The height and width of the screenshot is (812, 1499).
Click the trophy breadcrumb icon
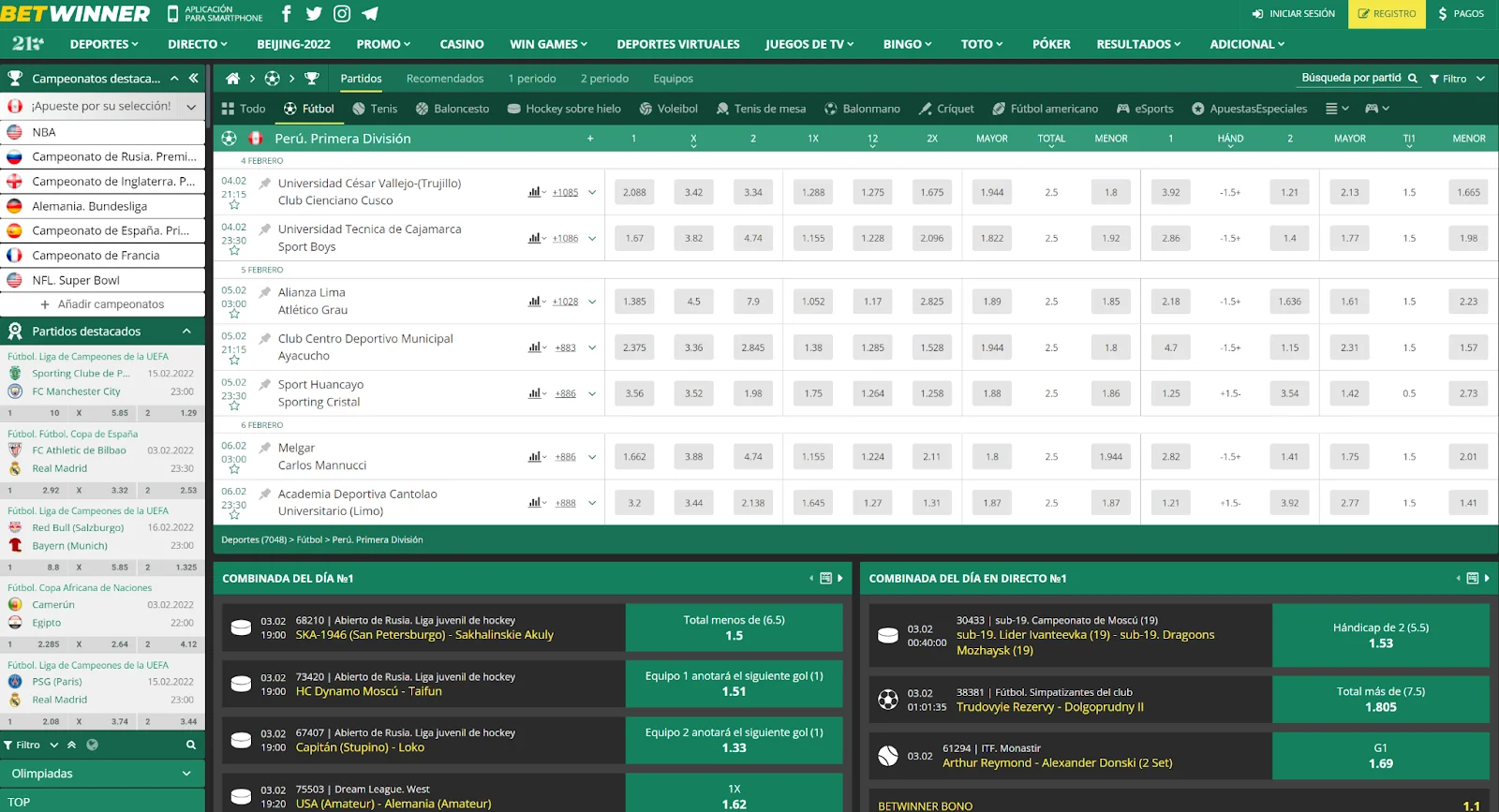pos(312,79)
